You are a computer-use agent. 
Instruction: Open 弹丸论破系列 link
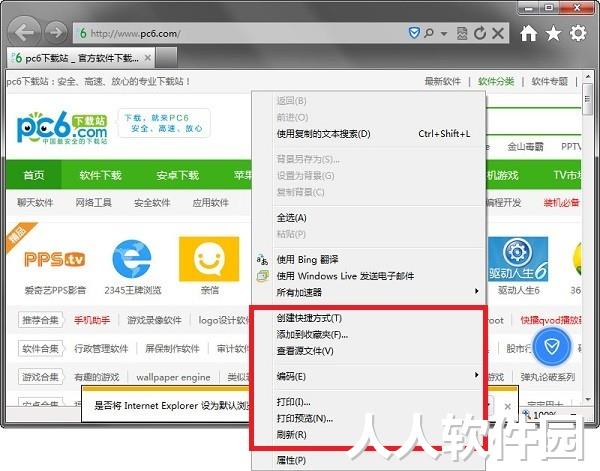click(x=548, y=377)
